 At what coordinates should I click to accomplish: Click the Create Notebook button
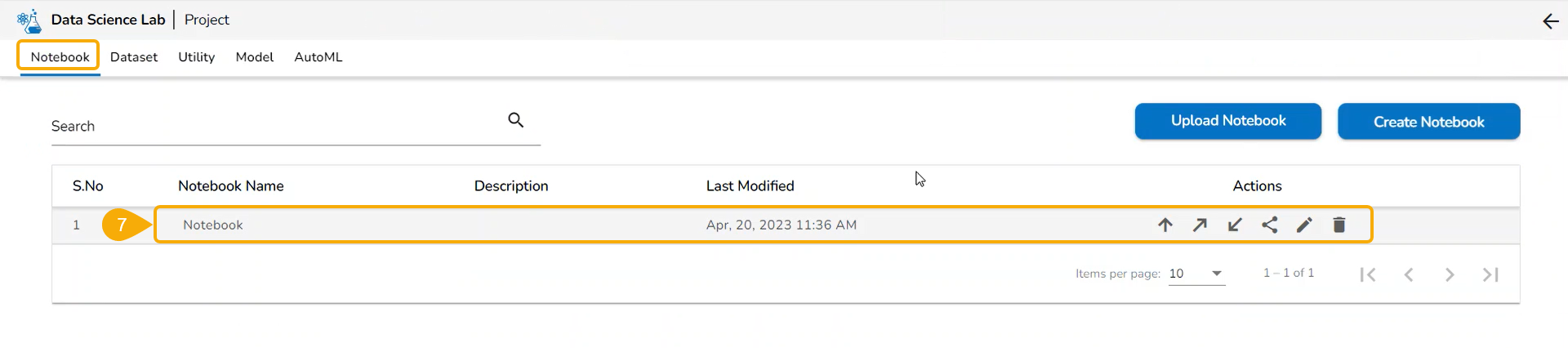1428,122
